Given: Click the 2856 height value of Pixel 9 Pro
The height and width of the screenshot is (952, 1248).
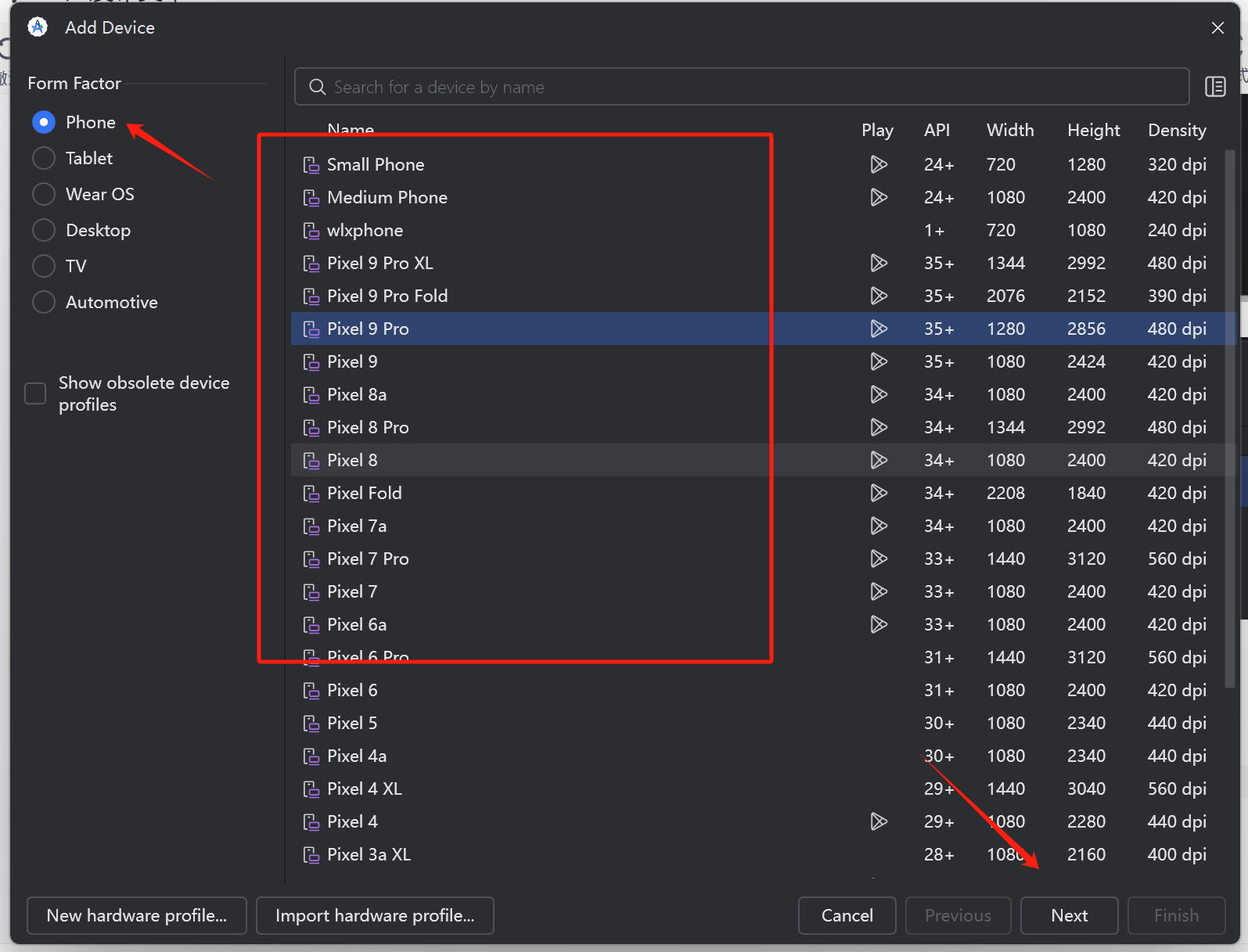Looking at the screenshot, I should click(1086, 329).
